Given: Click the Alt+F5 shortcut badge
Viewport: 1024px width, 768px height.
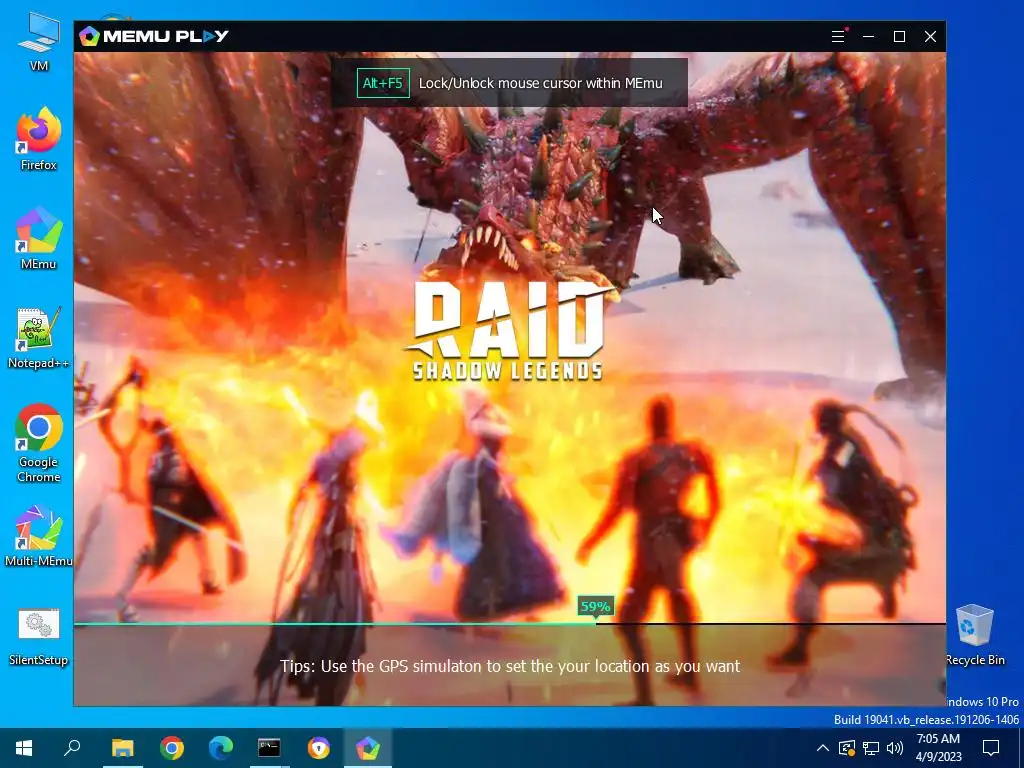Looking at the screenshot, I should (x=383, y=83).
